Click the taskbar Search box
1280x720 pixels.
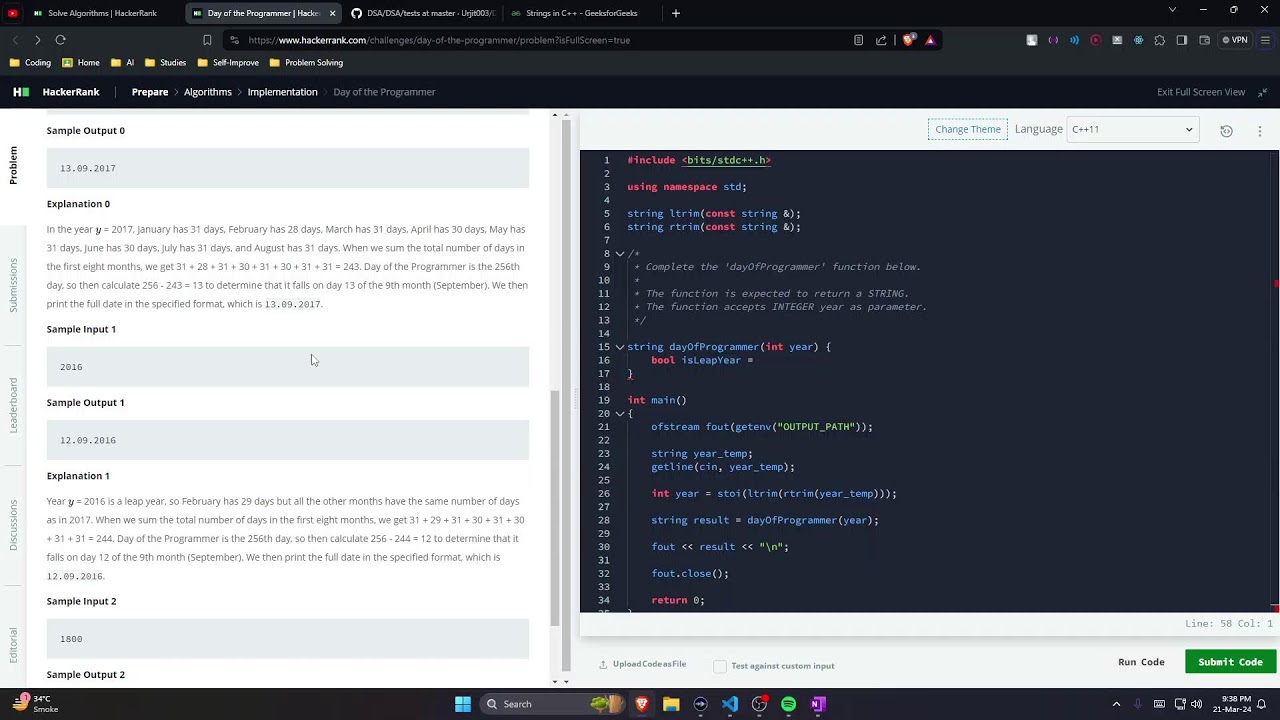point(555,704)
